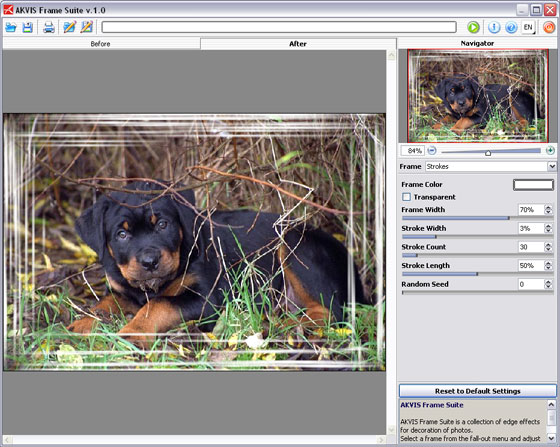Image resolution: width=560 pixels, height=447 pixels.
Task: Switch to the Before tab
Action: point(101,44)
